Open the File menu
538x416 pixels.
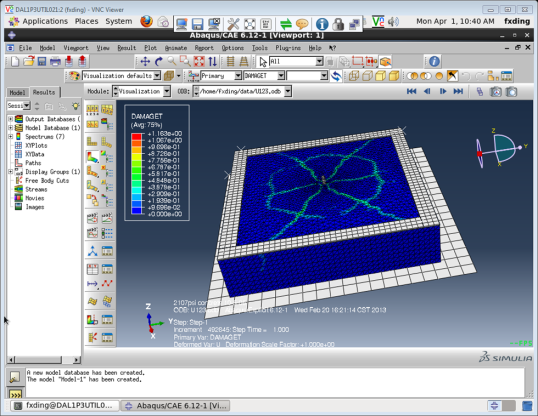coord(25,48)
